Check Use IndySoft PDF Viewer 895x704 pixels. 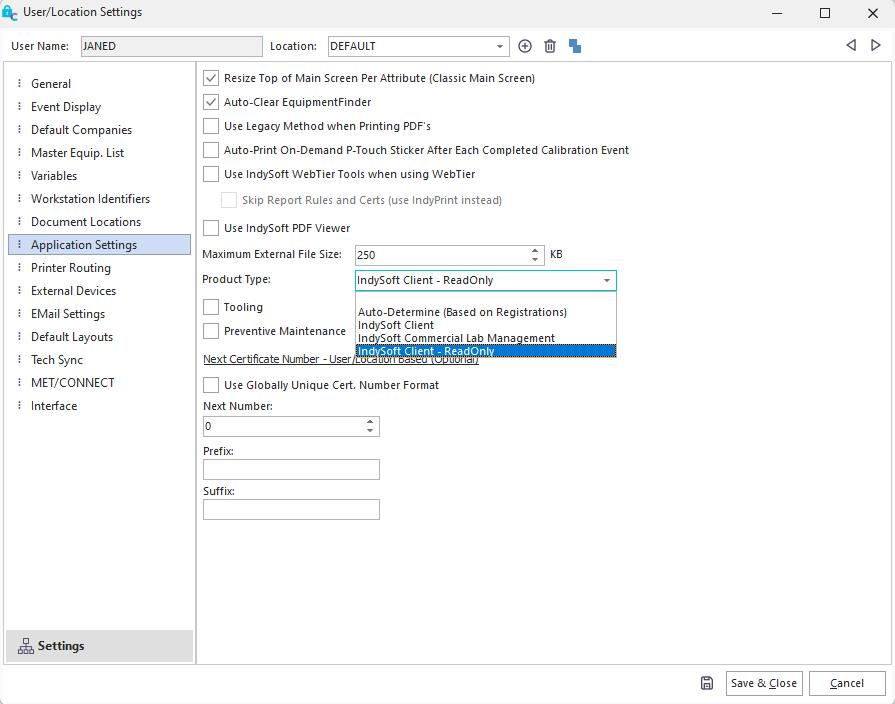pyautogui.click(x=211, y=228)
